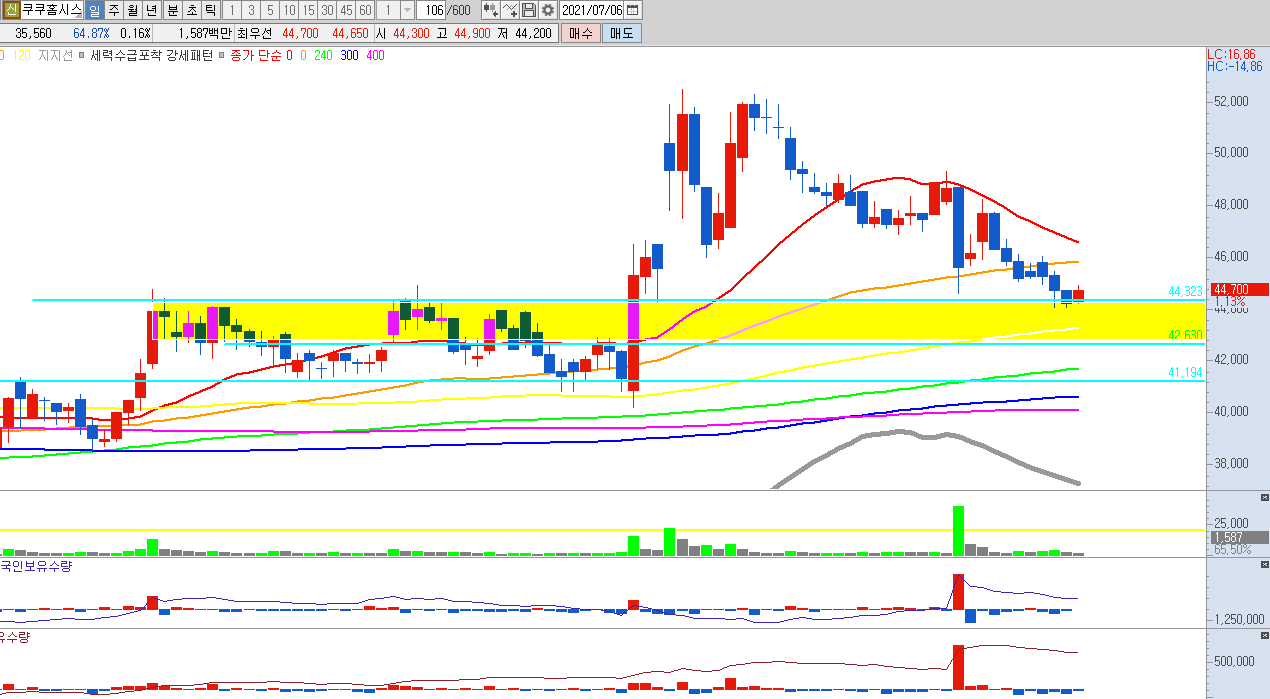Screen dimensions: 1270x699
Task: Click the 41,194 support line label
Action: (1185, 372)
